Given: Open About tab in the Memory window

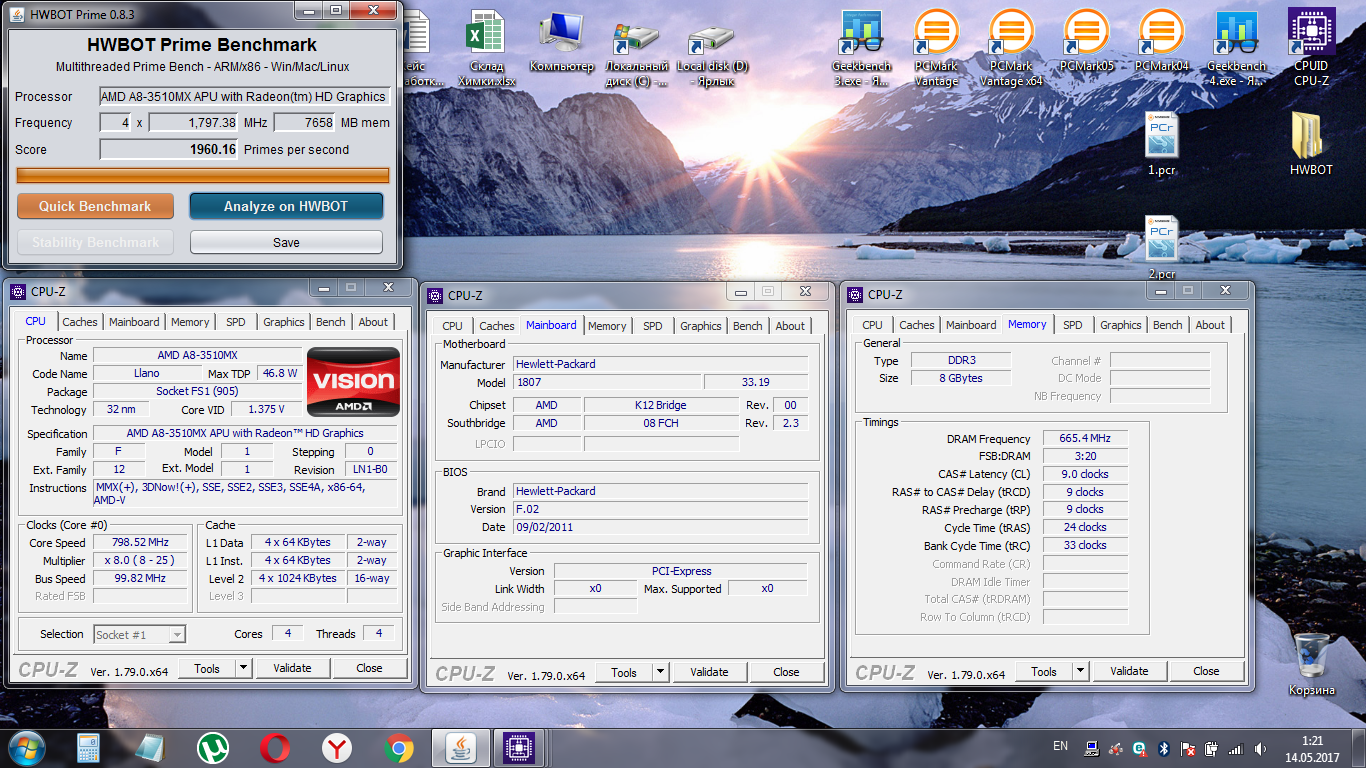Looking at the screenshot, I should click(x=1210, y=325).
